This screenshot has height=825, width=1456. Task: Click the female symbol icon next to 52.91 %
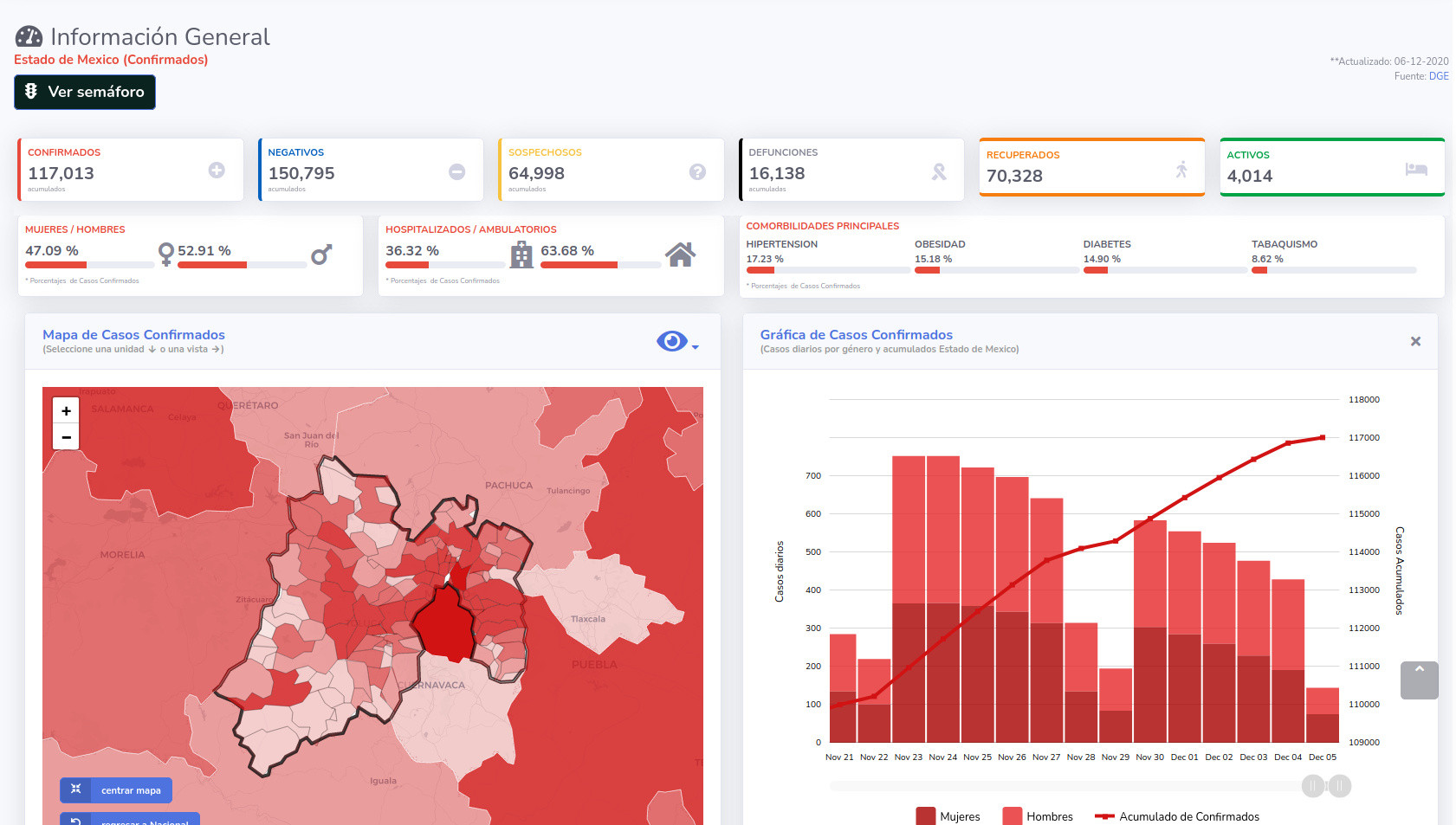(165, 254)
